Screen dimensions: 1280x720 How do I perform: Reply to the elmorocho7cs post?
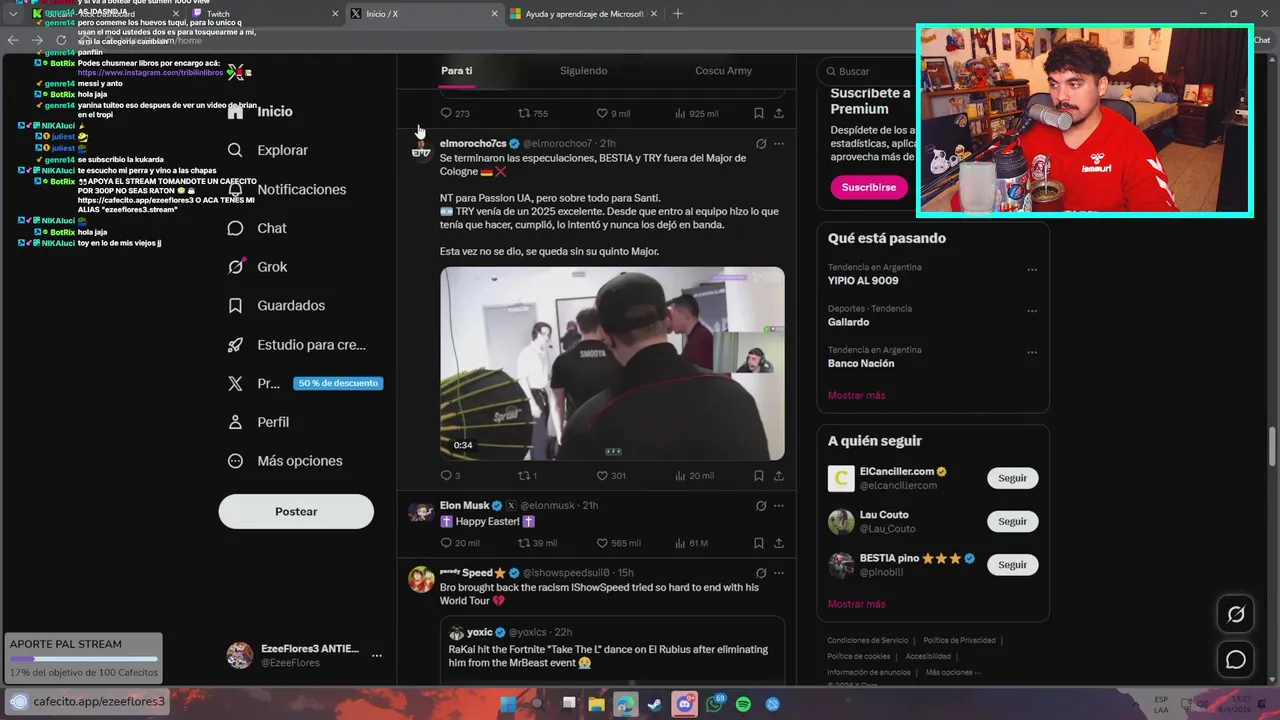[447, 476]
